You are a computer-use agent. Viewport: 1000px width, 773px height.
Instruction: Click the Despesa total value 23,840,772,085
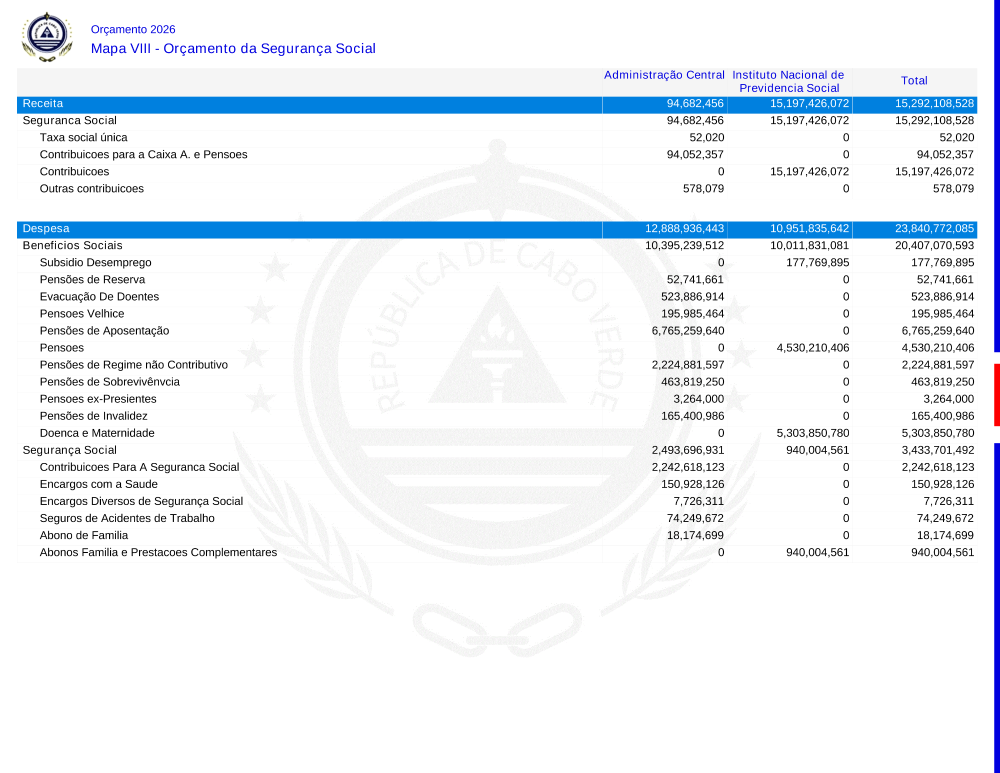(934, 229)
